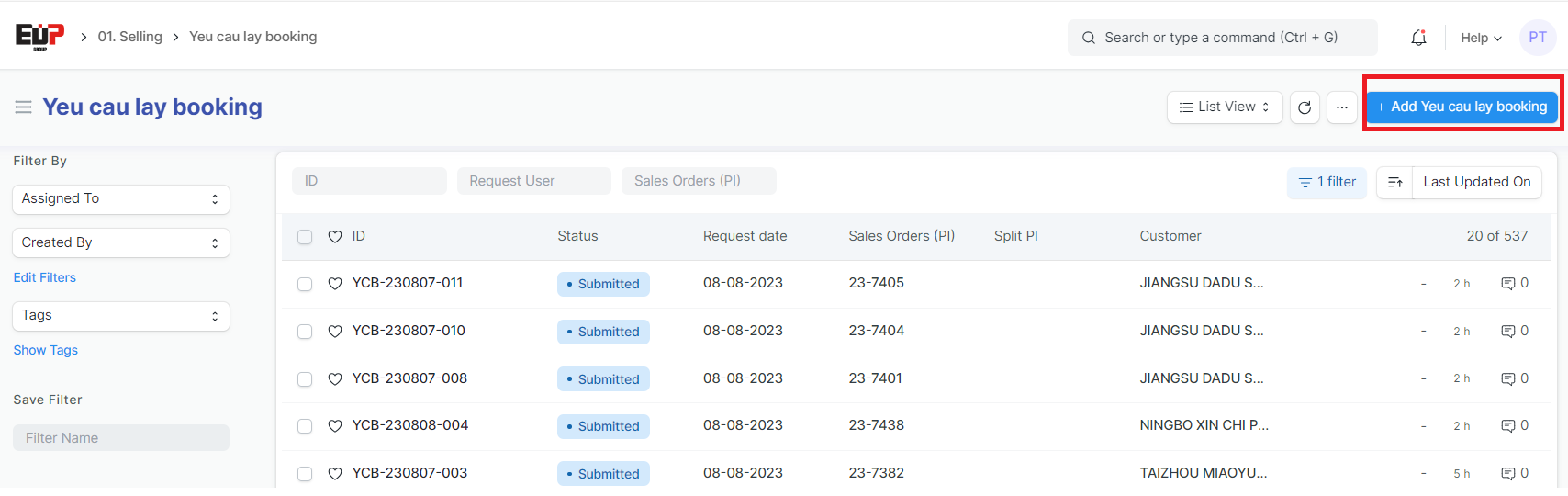1568x496 pixels.
Task: Click the Edit Filters link
Action: 45,277
